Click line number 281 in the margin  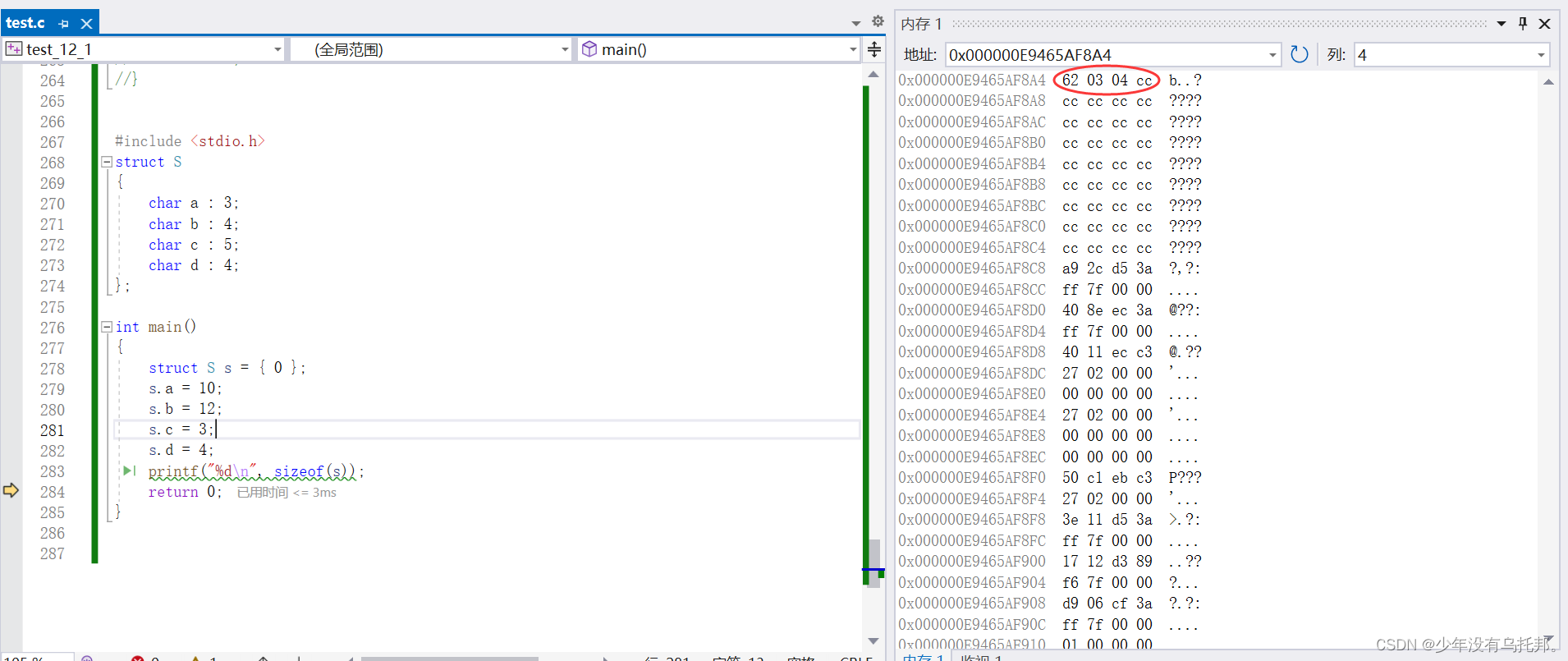(x=53, y=430)
